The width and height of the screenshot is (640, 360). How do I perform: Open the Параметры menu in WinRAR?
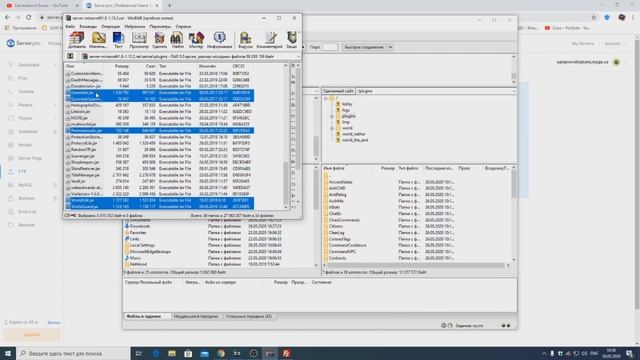click(160, 27)
